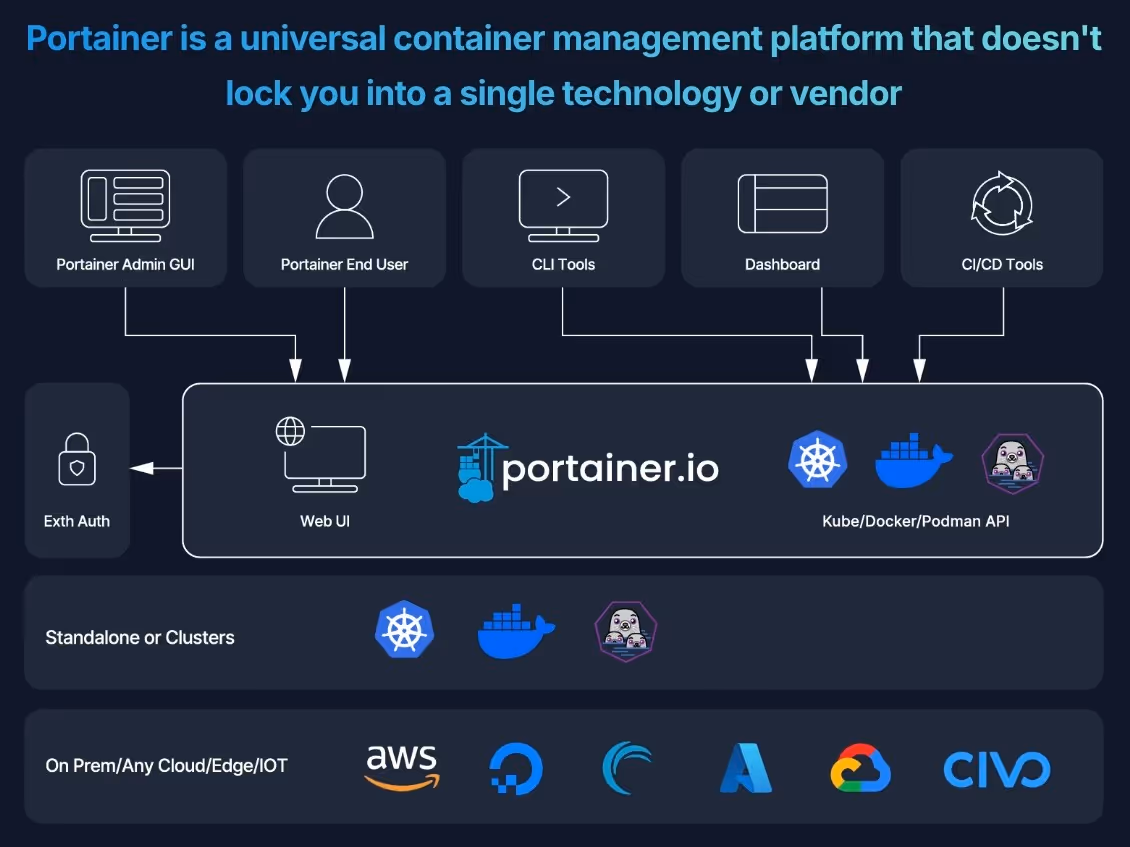This screenshot has height=847, width=1130.
Task: Click the DigitalOcean logo
Action: click(x=516, y=768)
